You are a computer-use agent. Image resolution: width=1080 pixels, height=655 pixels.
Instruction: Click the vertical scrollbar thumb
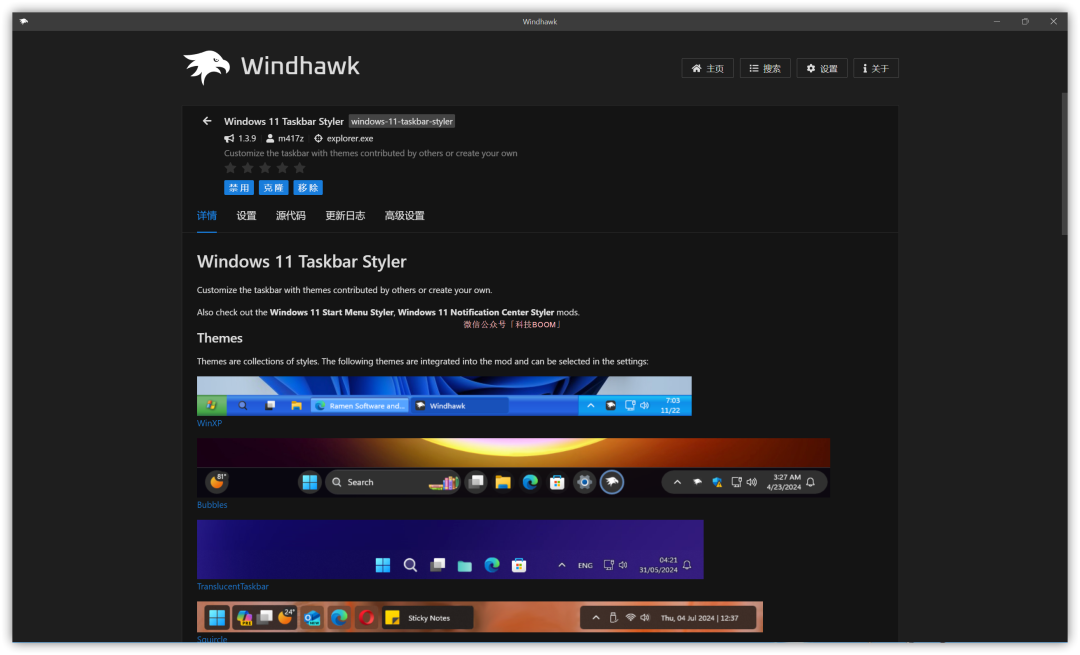click(1063, 165)
